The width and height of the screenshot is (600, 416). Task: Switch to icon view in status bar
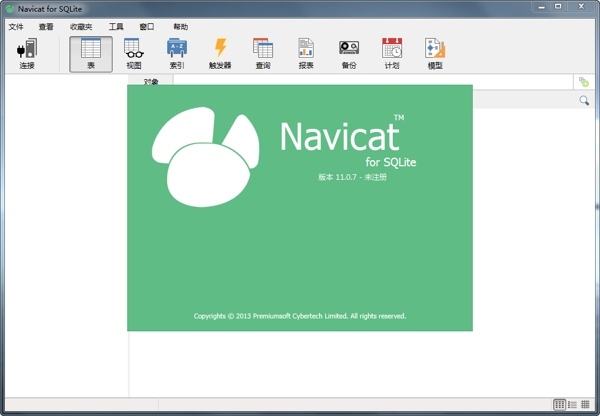[x=559, y=404]
